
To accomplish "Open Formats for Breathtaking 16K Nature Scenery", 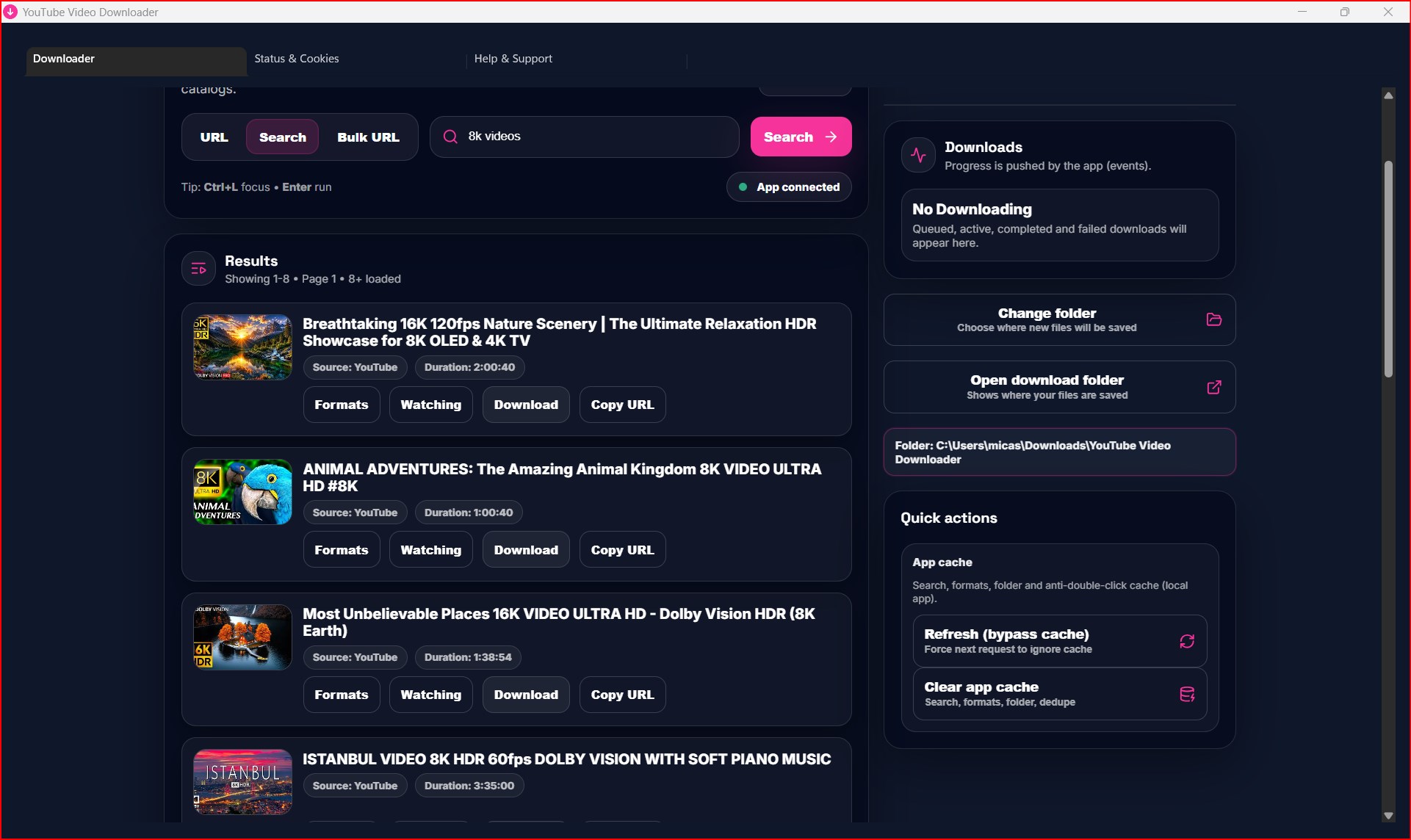I will pos(342,405).
